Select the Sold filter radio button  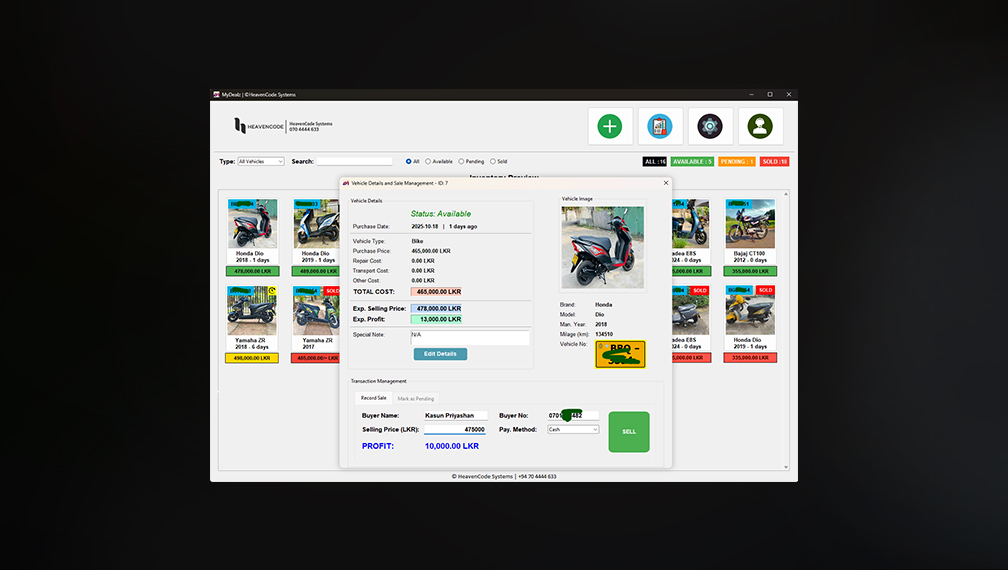pyautogui.click(x=493, y=161)
